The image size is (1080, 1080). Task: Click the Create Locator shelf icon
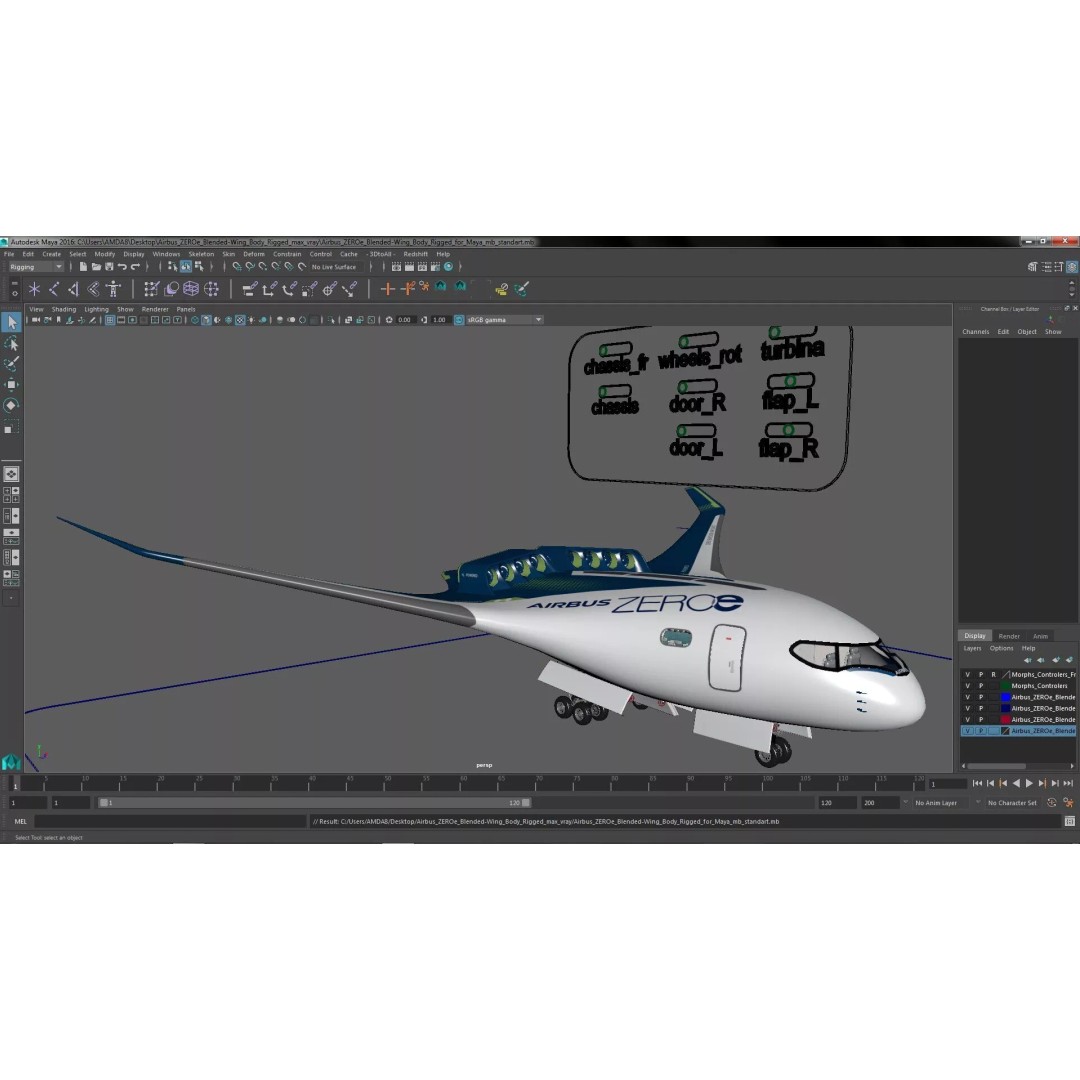[34, 289]
